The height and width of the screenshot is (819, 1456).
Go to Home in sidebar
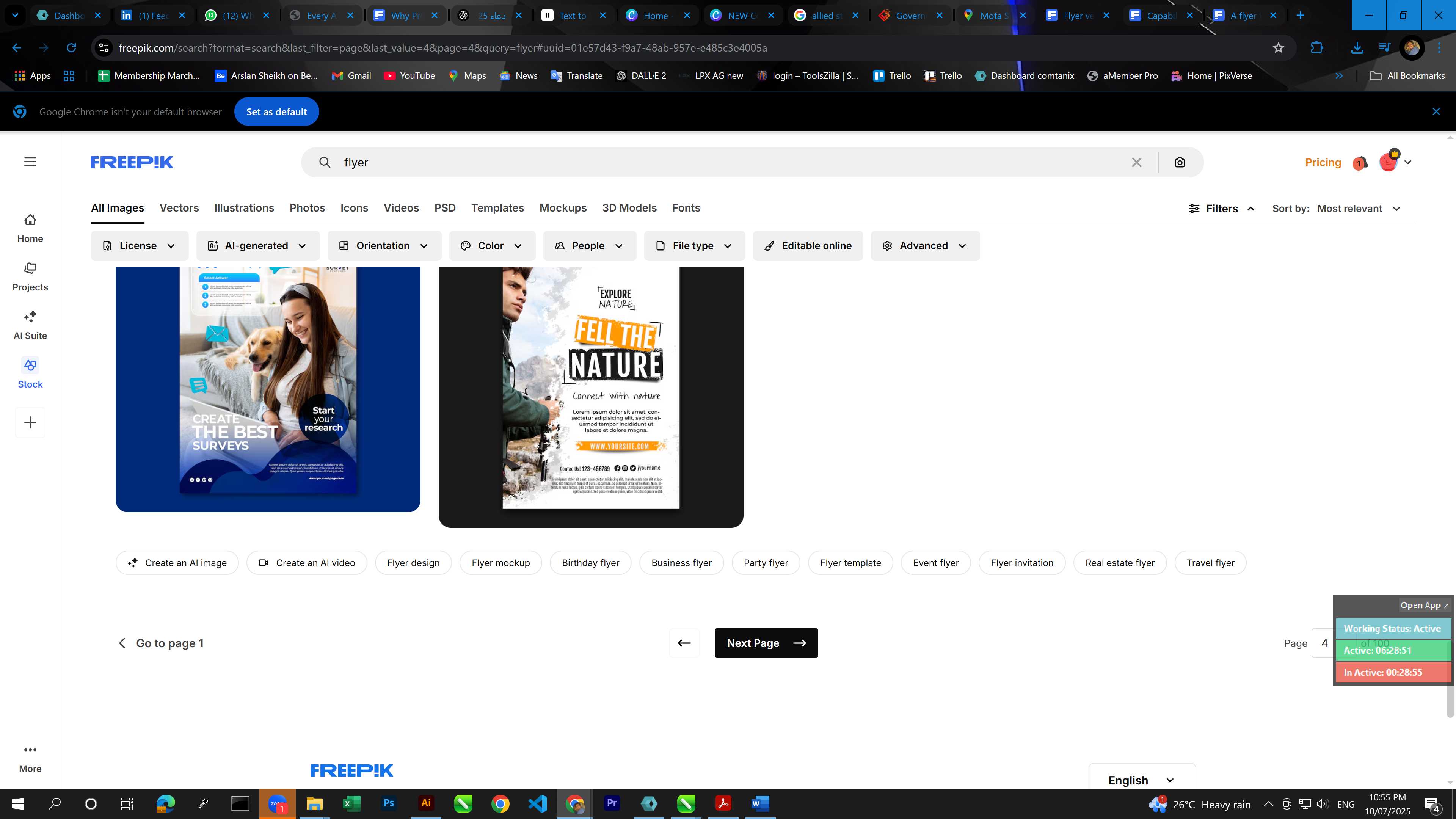tap(30, 228)
